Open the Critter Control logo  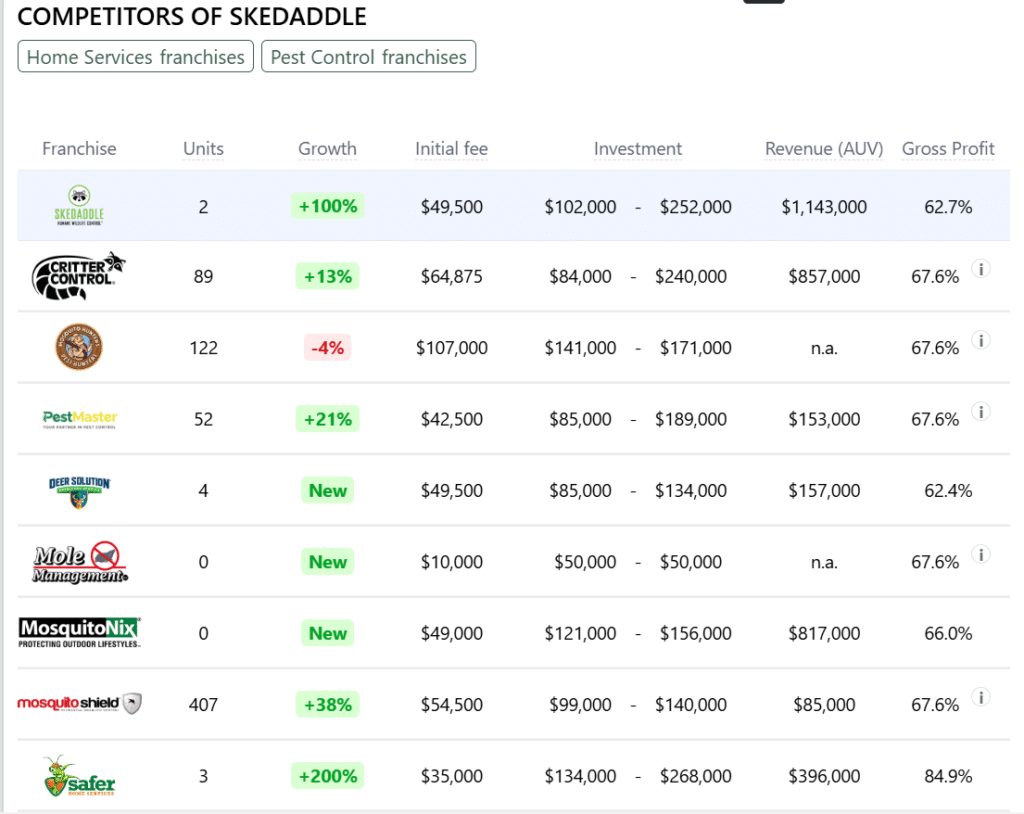[x=78, y=276]
